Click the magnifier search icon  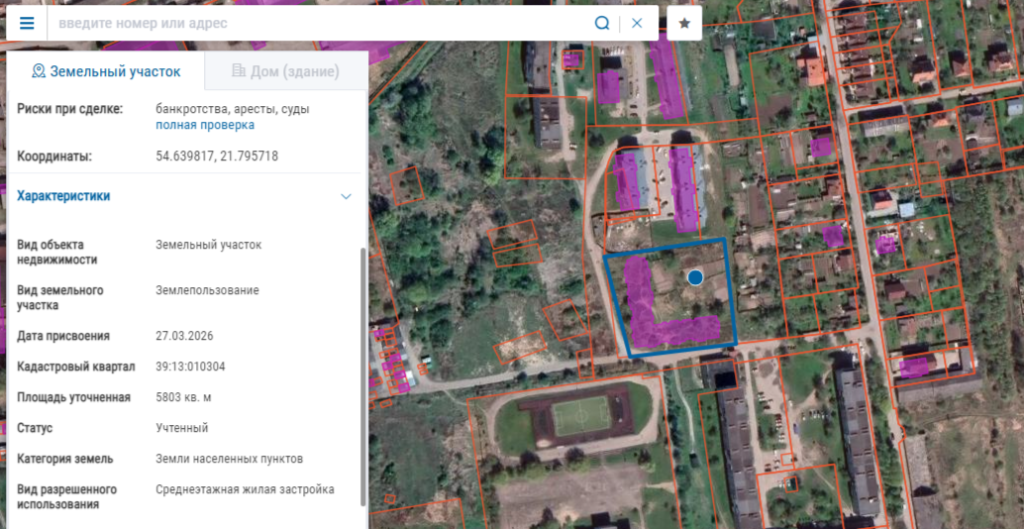(601, 24)
